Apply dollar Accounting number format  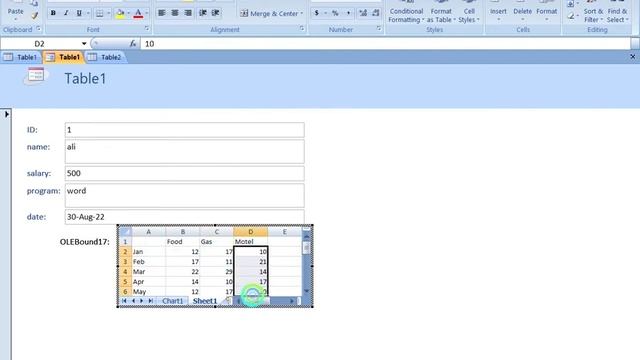[317, 13]
